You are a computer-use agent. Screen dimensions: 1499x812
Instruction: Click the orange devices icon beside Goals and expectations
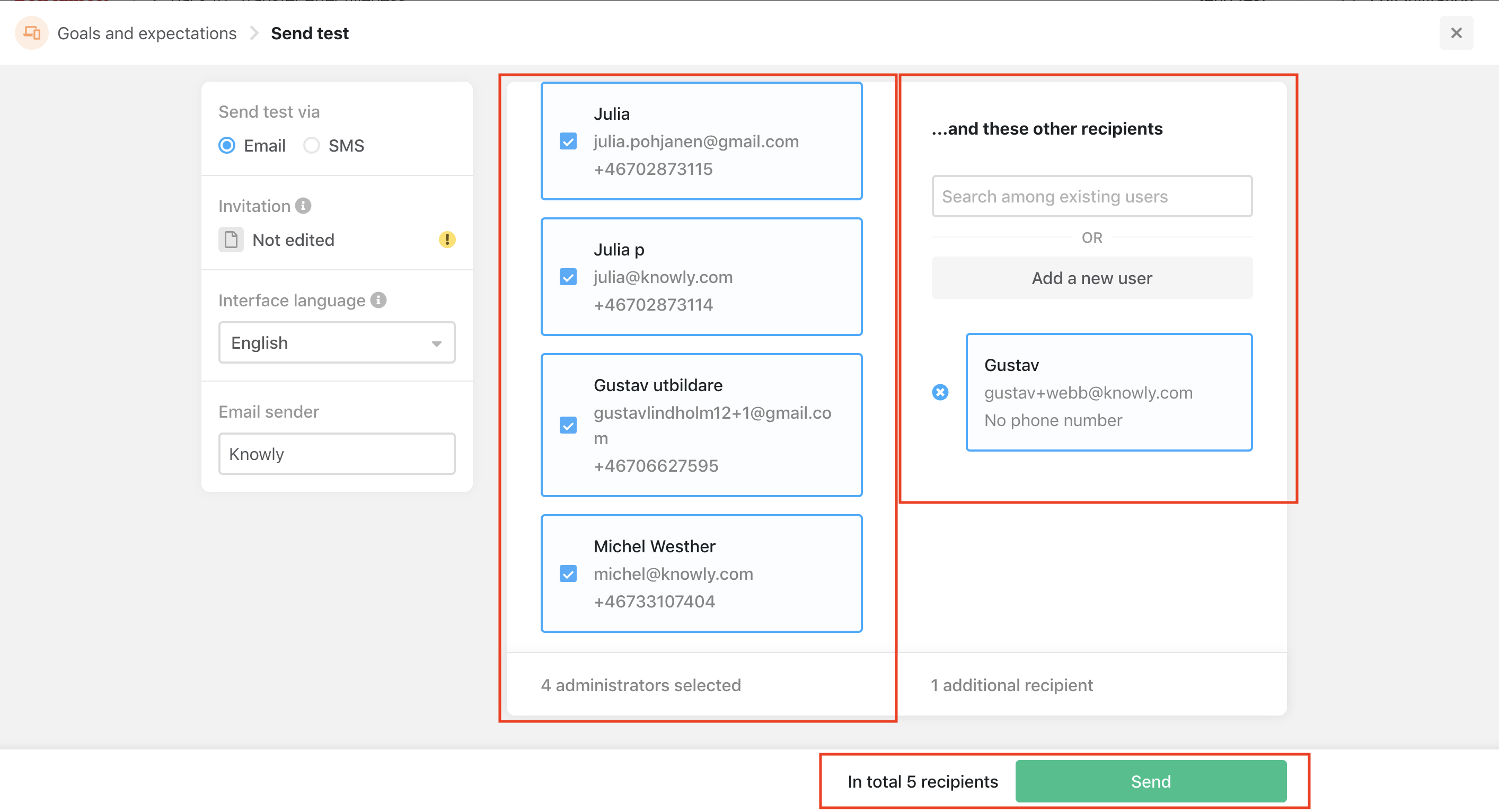(x=31, y=33)
